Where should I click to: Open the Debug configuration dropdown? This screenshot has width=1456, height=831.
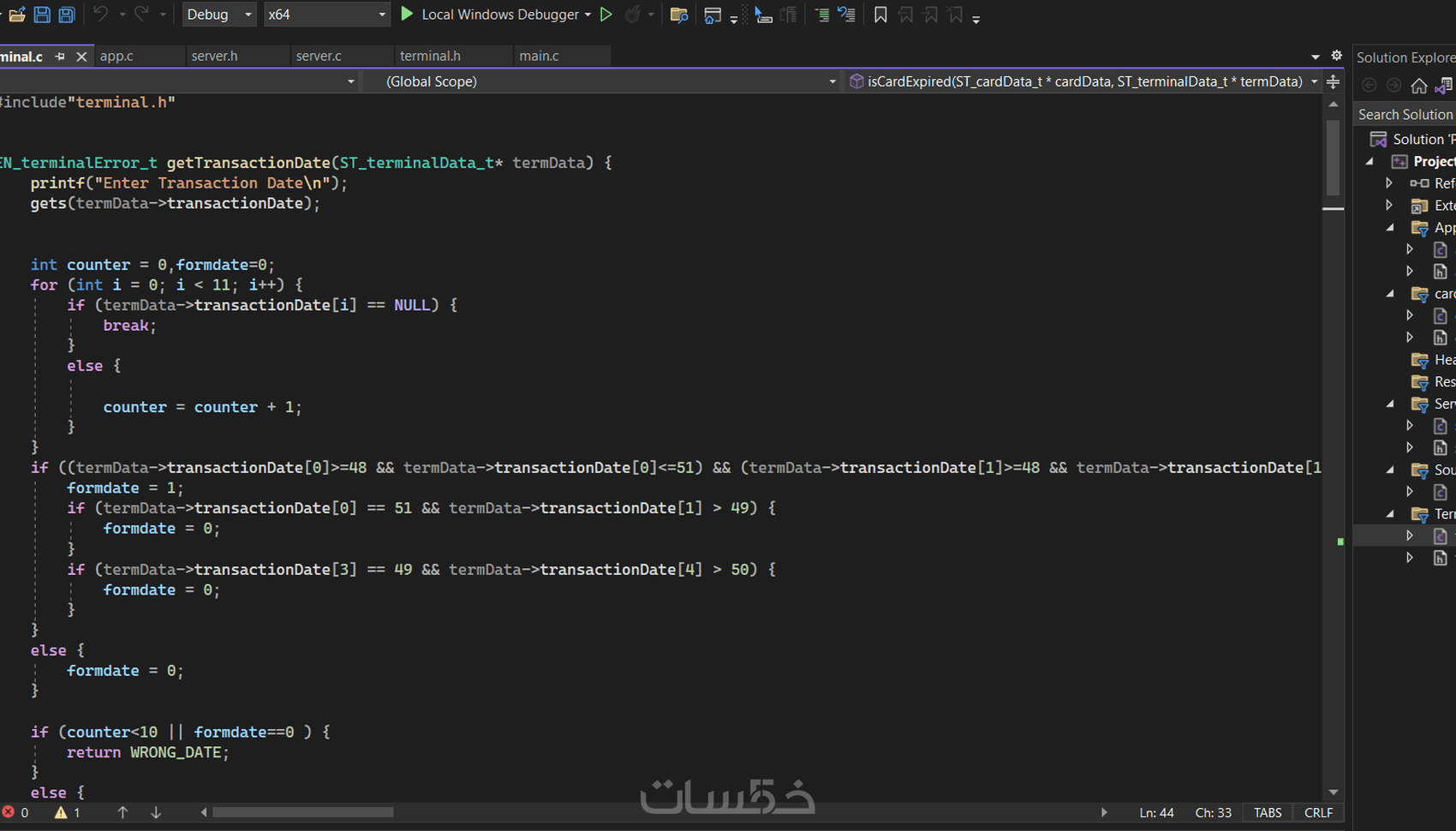click(x=218, y=15)
